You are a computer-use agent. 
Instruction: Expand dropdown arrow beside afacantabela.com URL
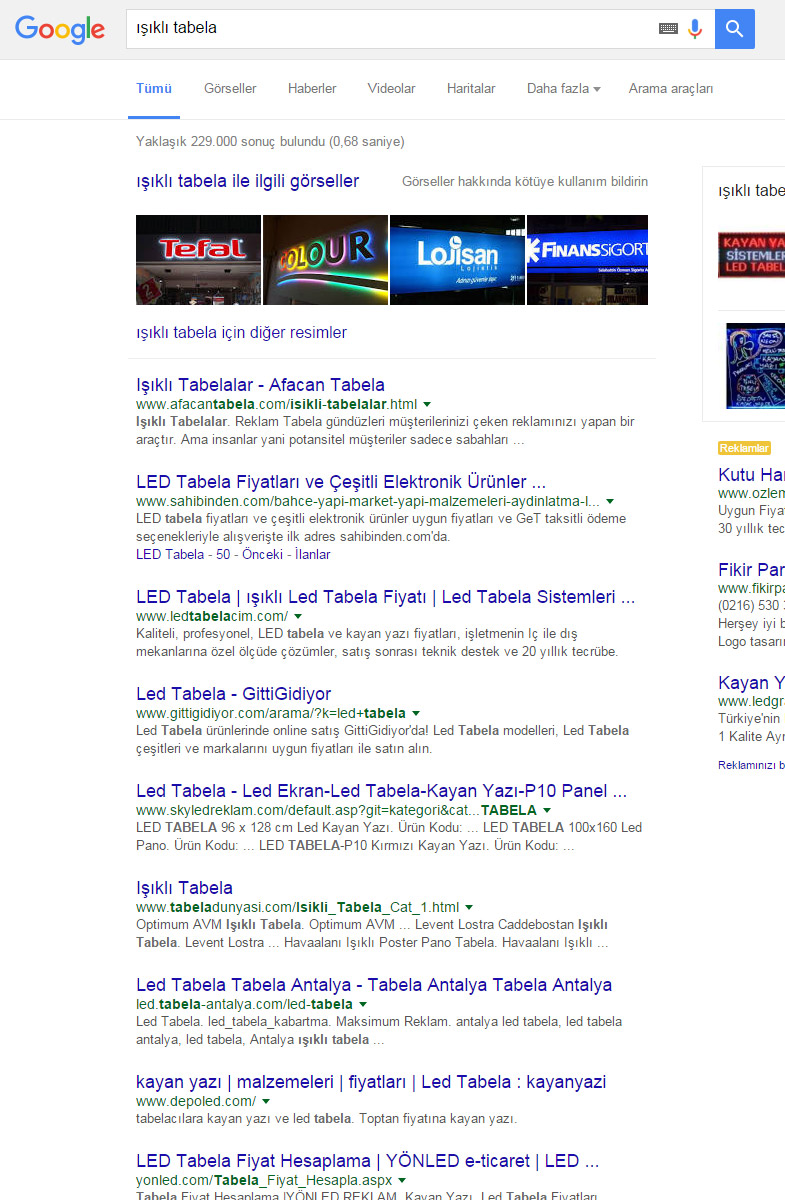click(x=427, y=404)
